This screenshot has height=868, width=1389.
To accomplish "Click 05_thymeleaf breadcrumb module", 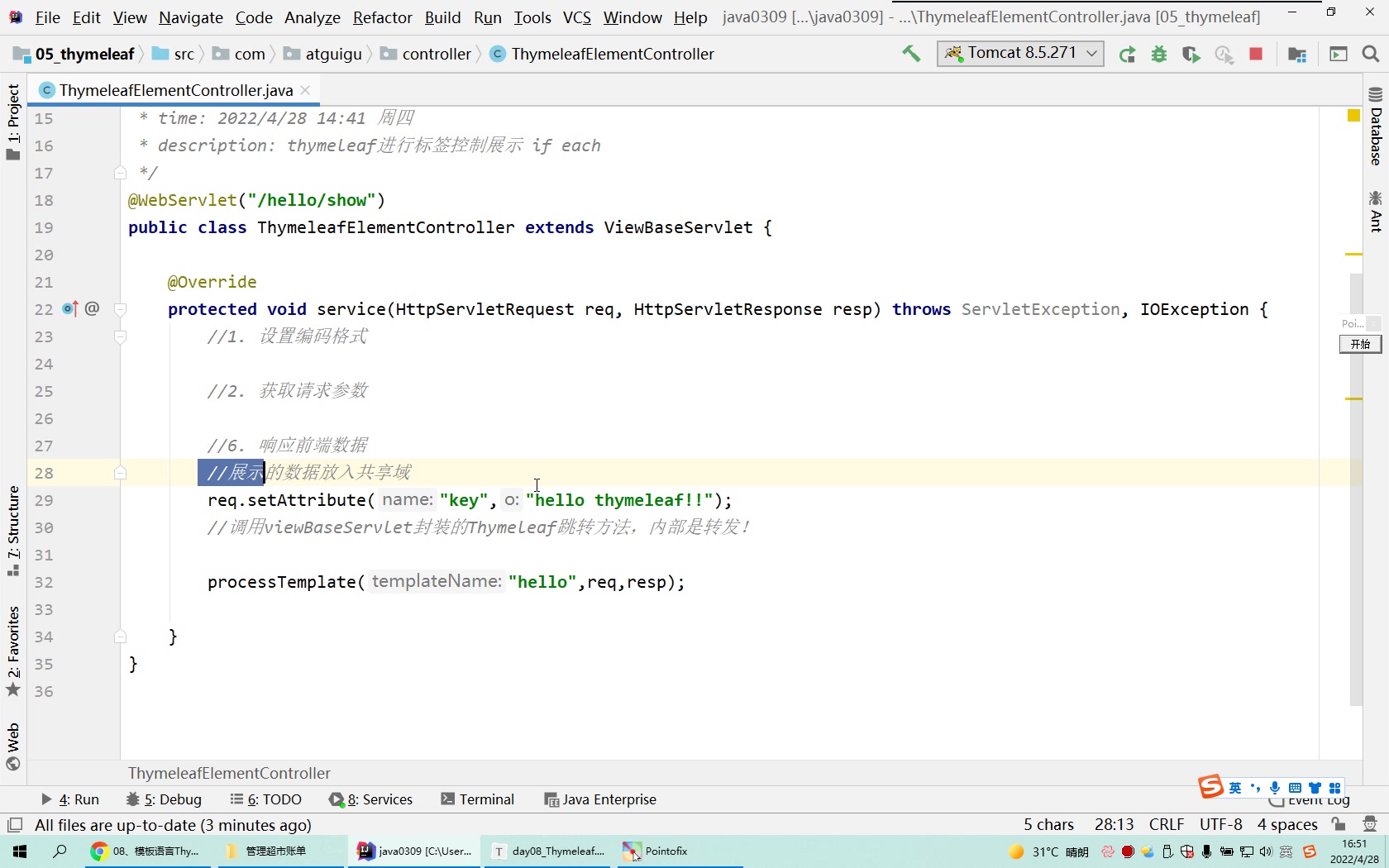I will point(74,55).
